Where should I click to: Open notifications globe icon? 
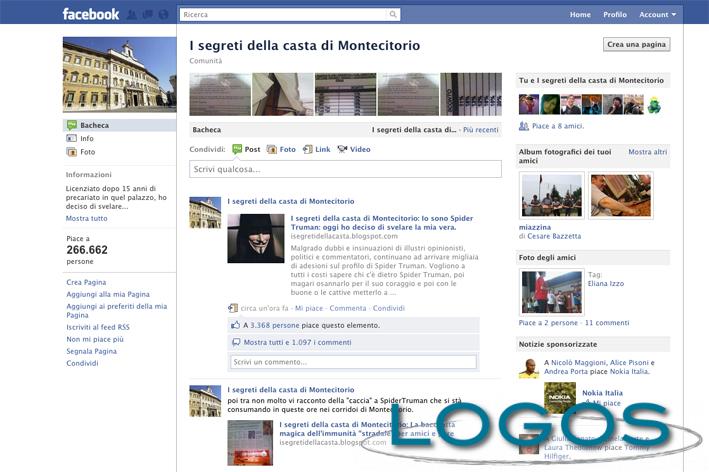[x=163, y=14]
